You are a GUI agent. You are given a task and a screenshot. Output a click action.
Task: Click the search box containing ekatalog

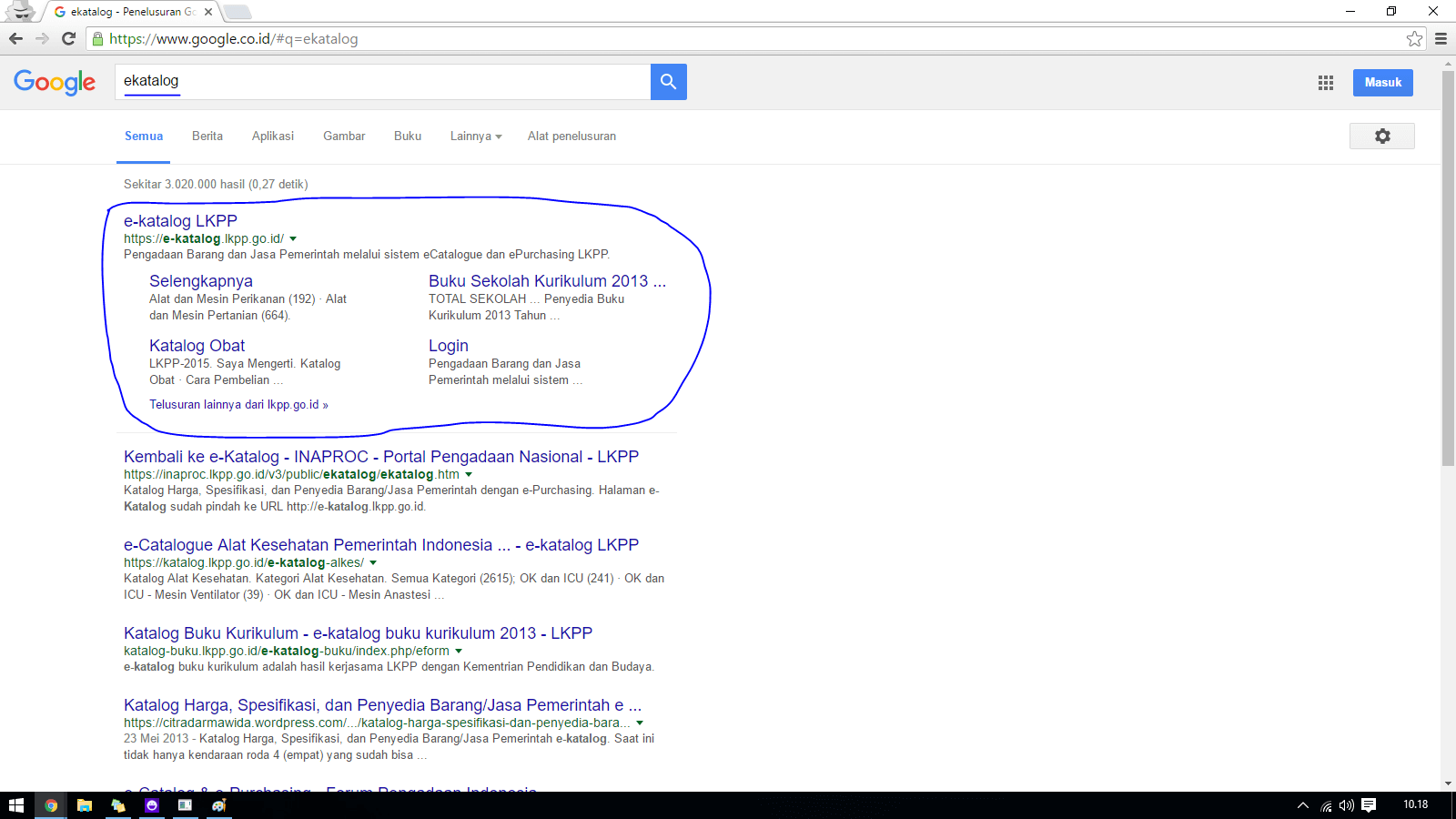point(382,82)
